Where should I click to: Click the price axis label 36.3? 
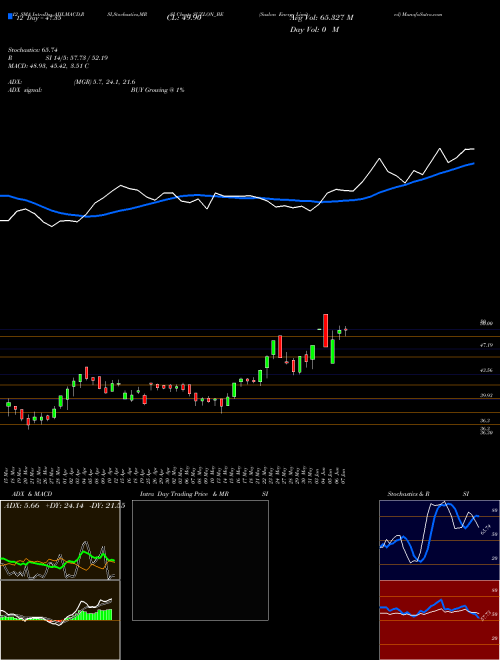(x=485, y=420)
